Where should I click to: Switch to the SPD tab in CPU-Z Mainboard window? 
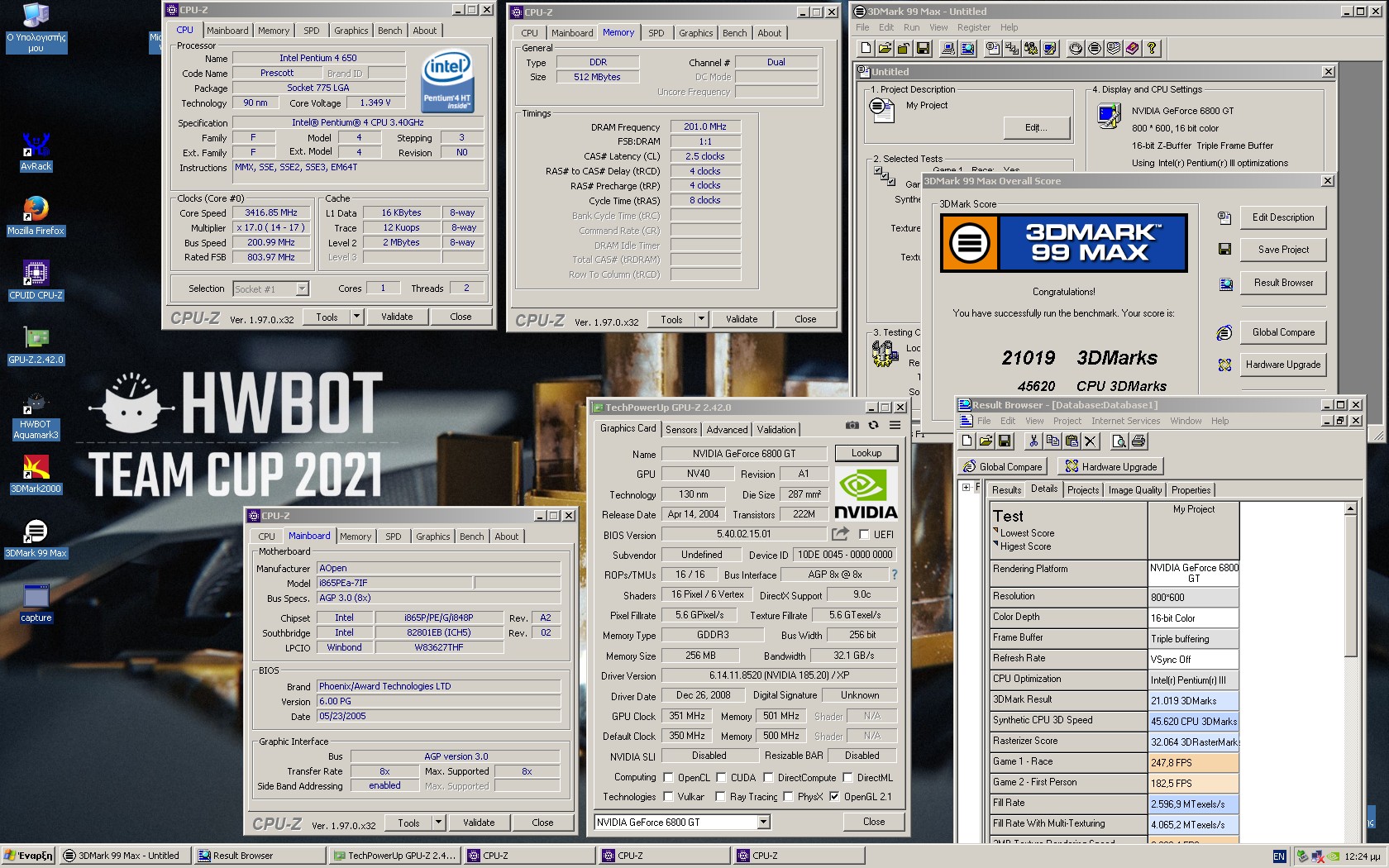[394, 537]
